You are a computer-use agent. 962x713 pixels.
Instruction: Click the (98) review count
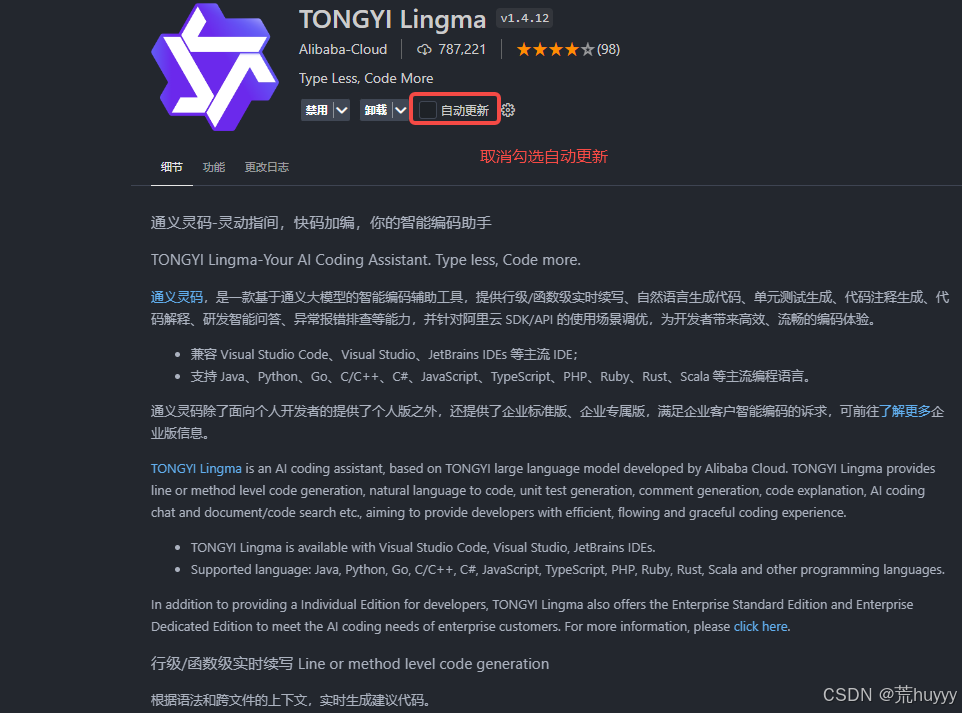(x=609, y=50)
